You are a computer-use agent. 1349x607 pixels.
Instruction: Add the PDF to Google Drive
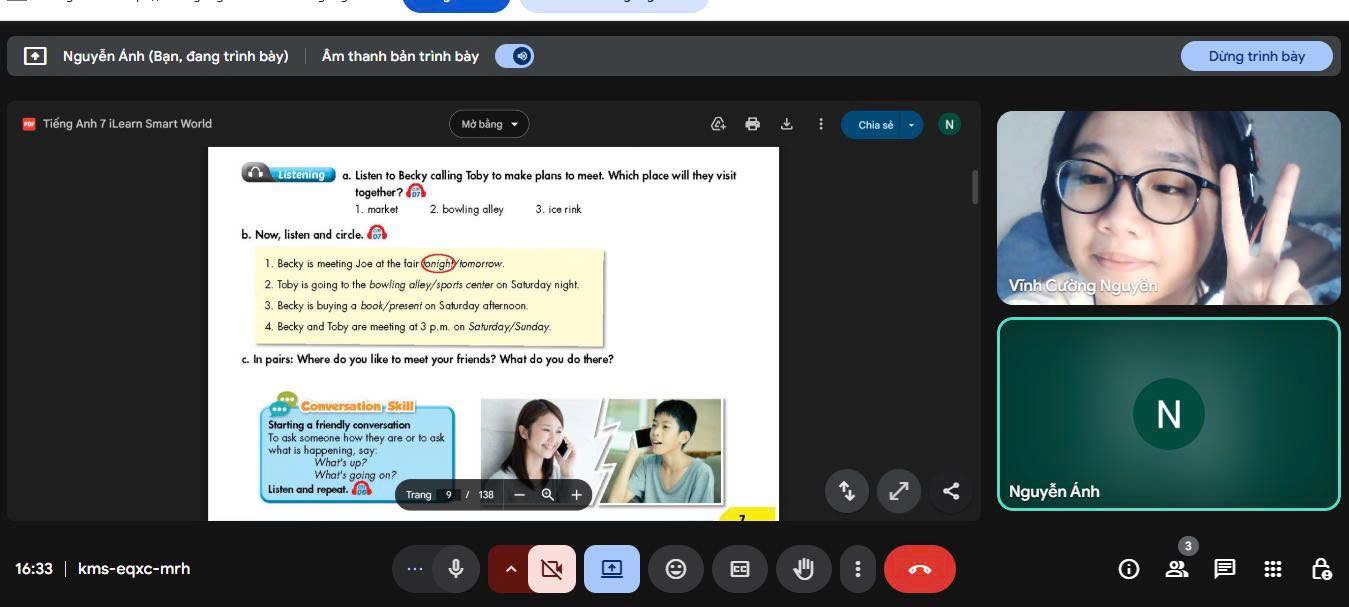click(718, 124)
